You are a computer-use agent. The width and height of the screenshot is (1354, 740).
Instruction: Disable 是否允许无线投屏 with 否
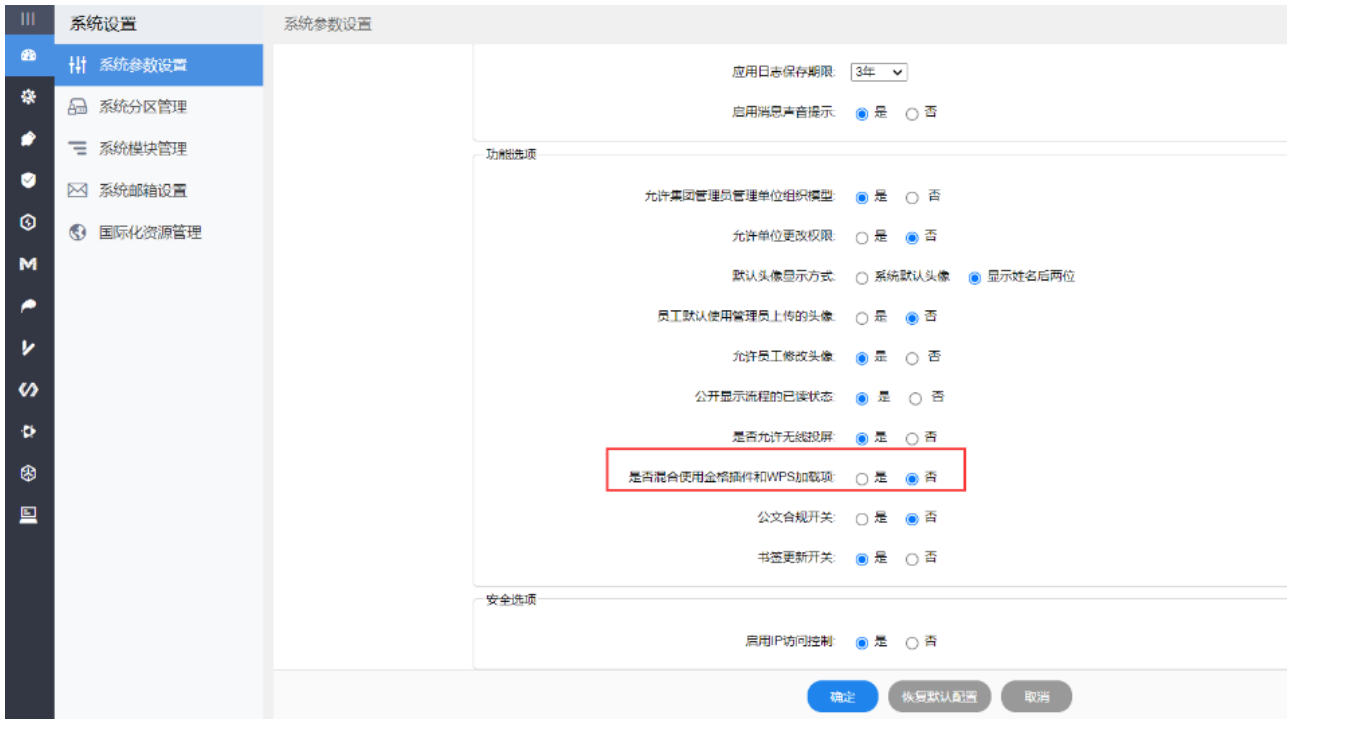coord(912,438)
